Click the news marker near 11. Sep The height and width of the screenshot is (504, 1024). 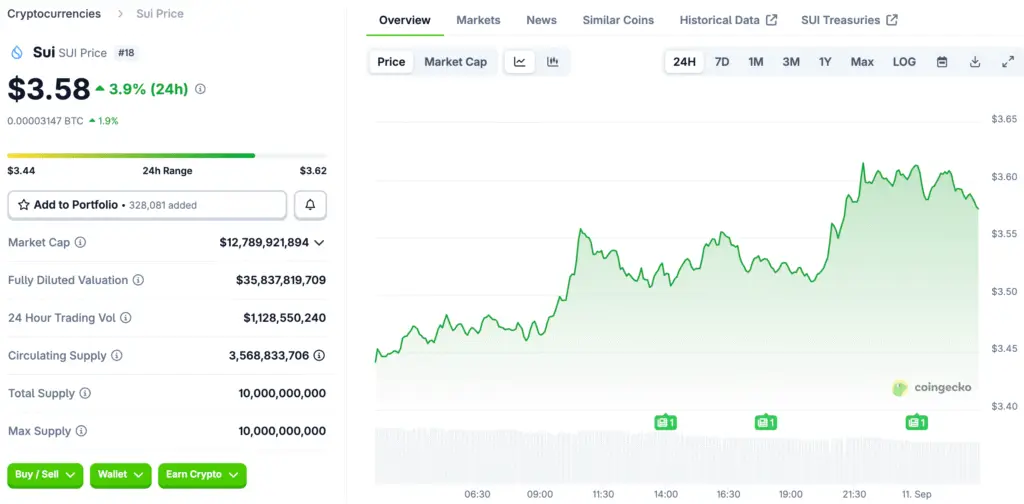click(917, 422)
